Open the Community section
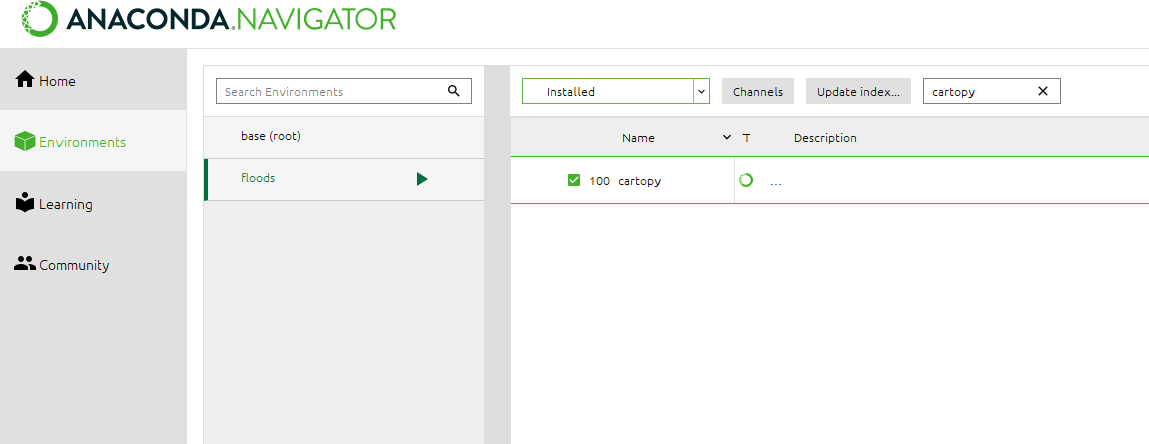Viewport: 1149px width, 444px height. tap(93, 264)
